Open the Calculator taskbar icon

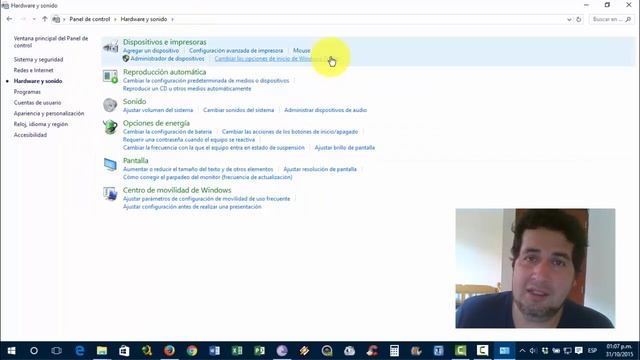pyautogui.click(x=394, y=351)
